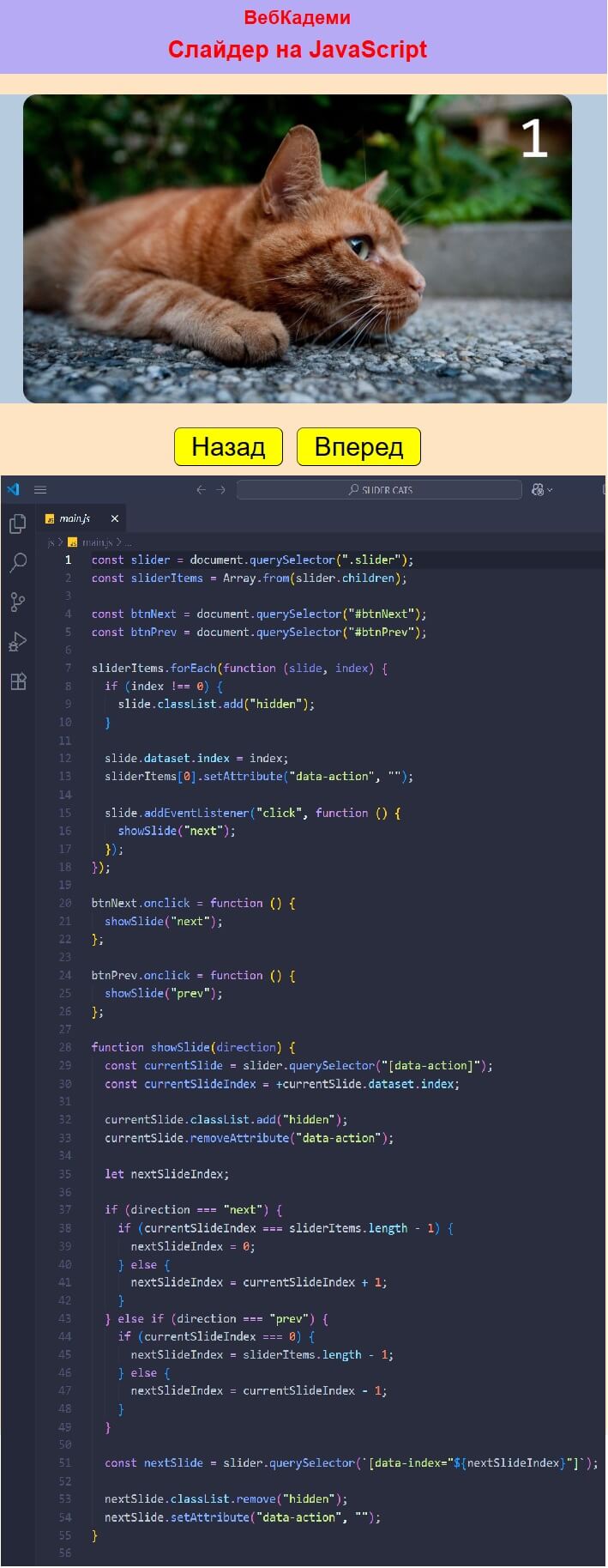Expand the Copilot dropdown chevron
Image resolution: width=608 pixels, height=1568 pixels.
point(550,490)
